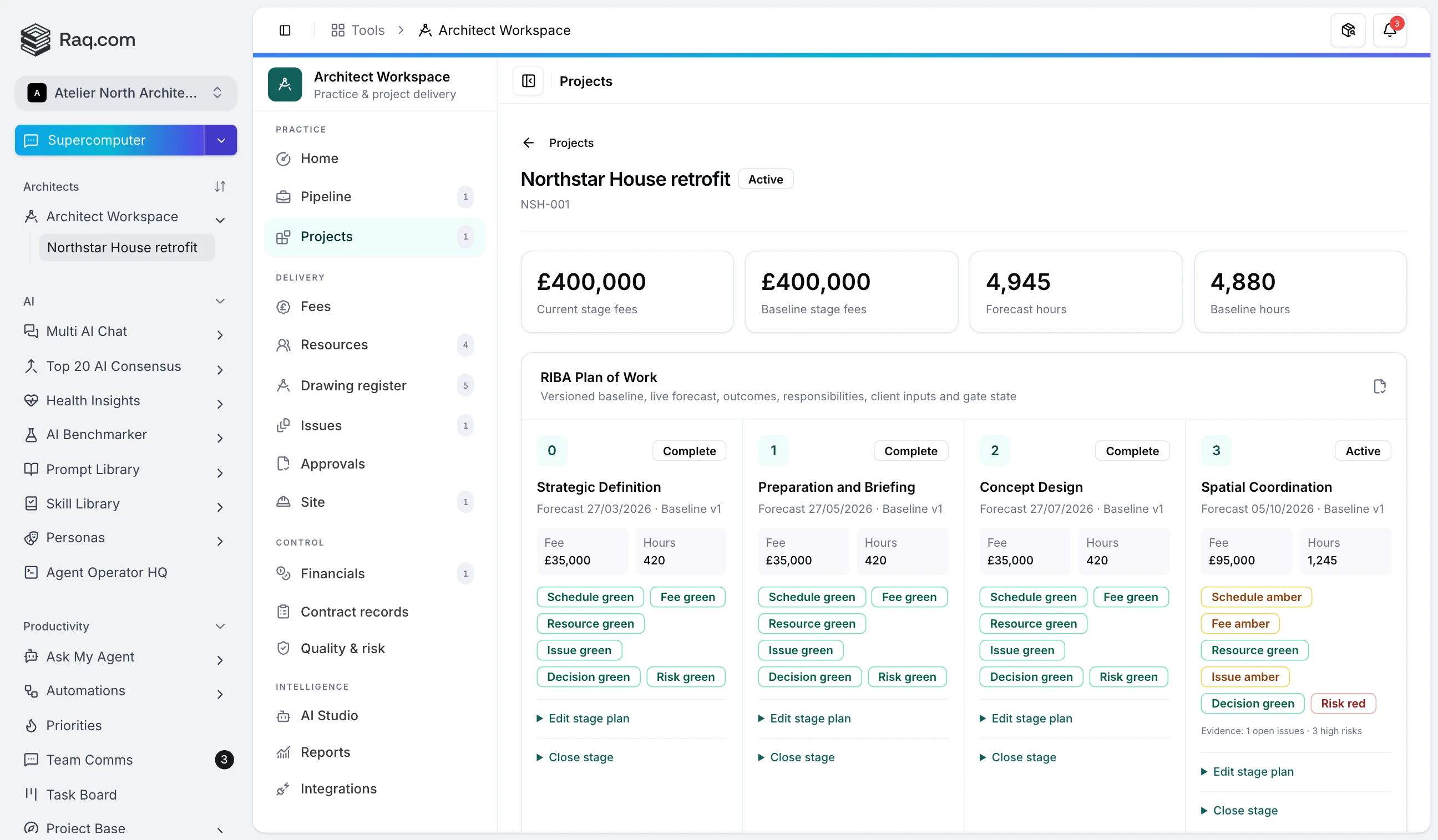The image size is (1438, 840).
Task: Click the Raq.com logo
Action: tap(78, 39)
